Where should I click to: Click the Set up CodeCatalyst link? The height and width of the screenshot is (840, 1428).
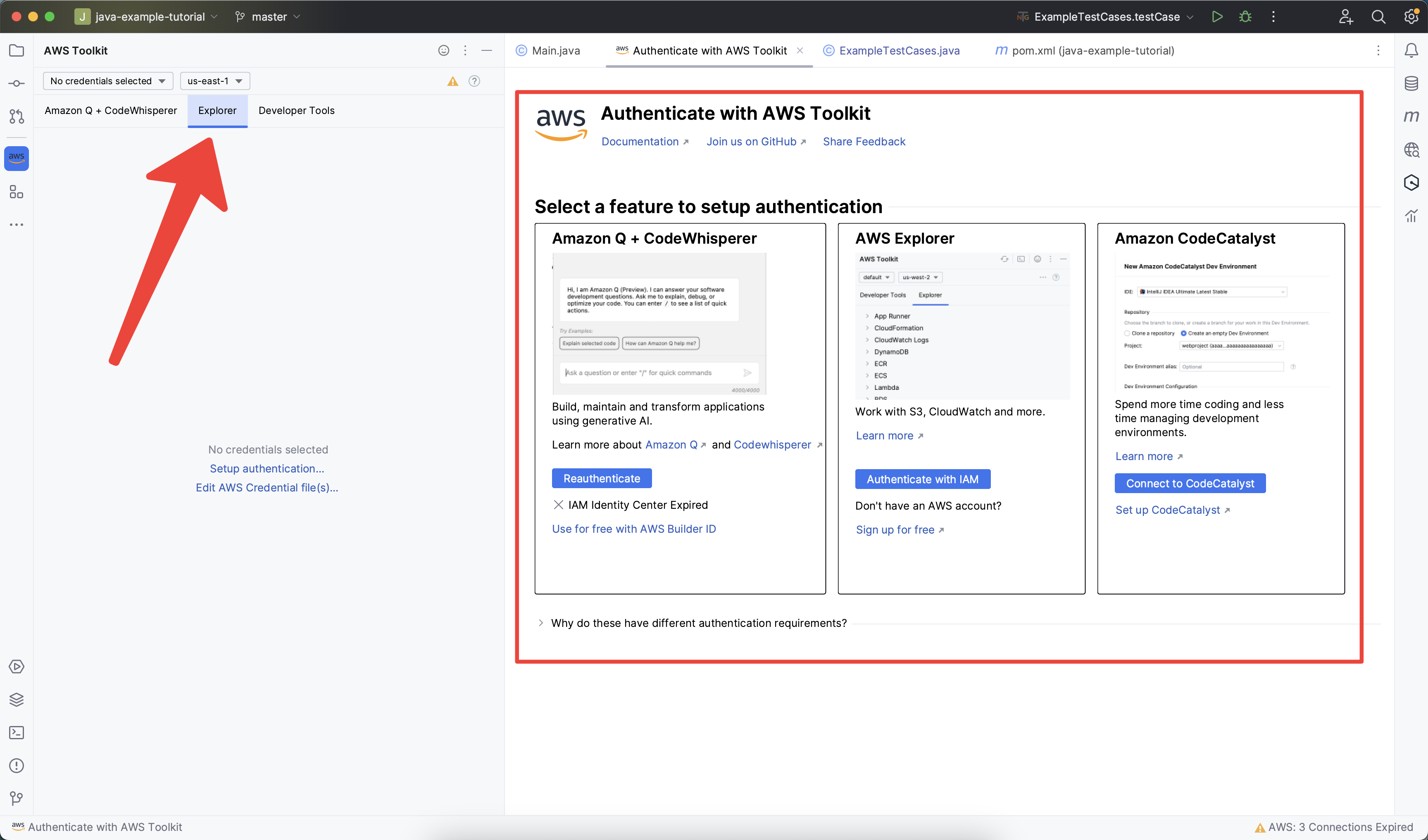click(1172, 510)
